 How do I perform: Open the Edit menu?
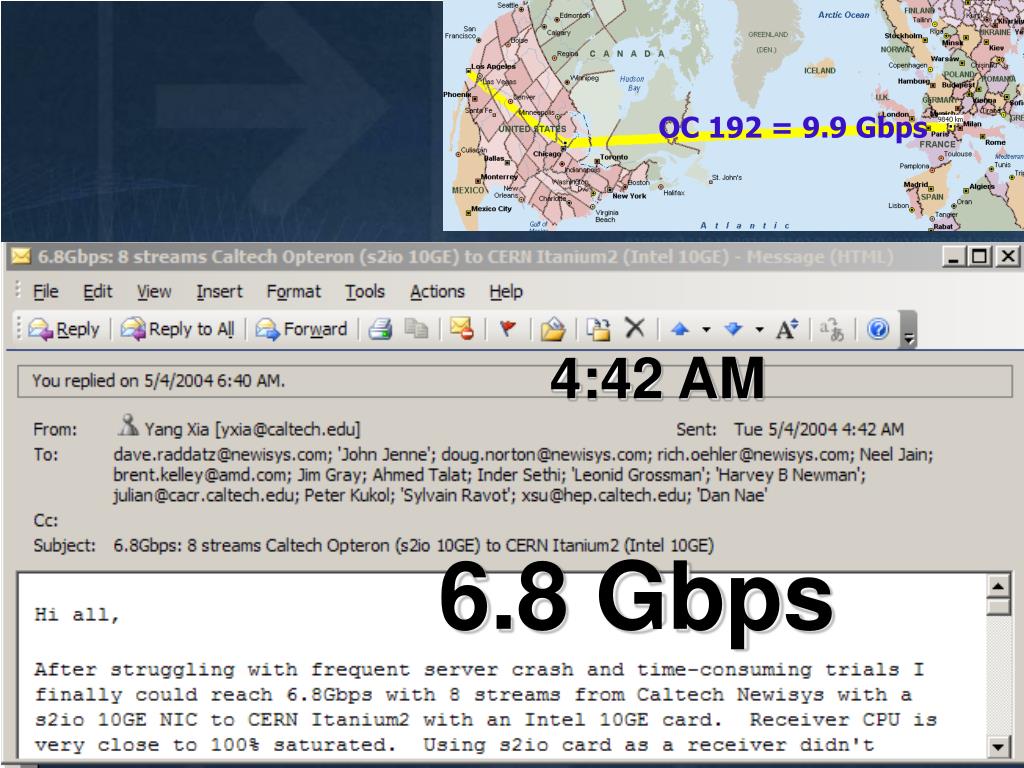click(98, 291)
